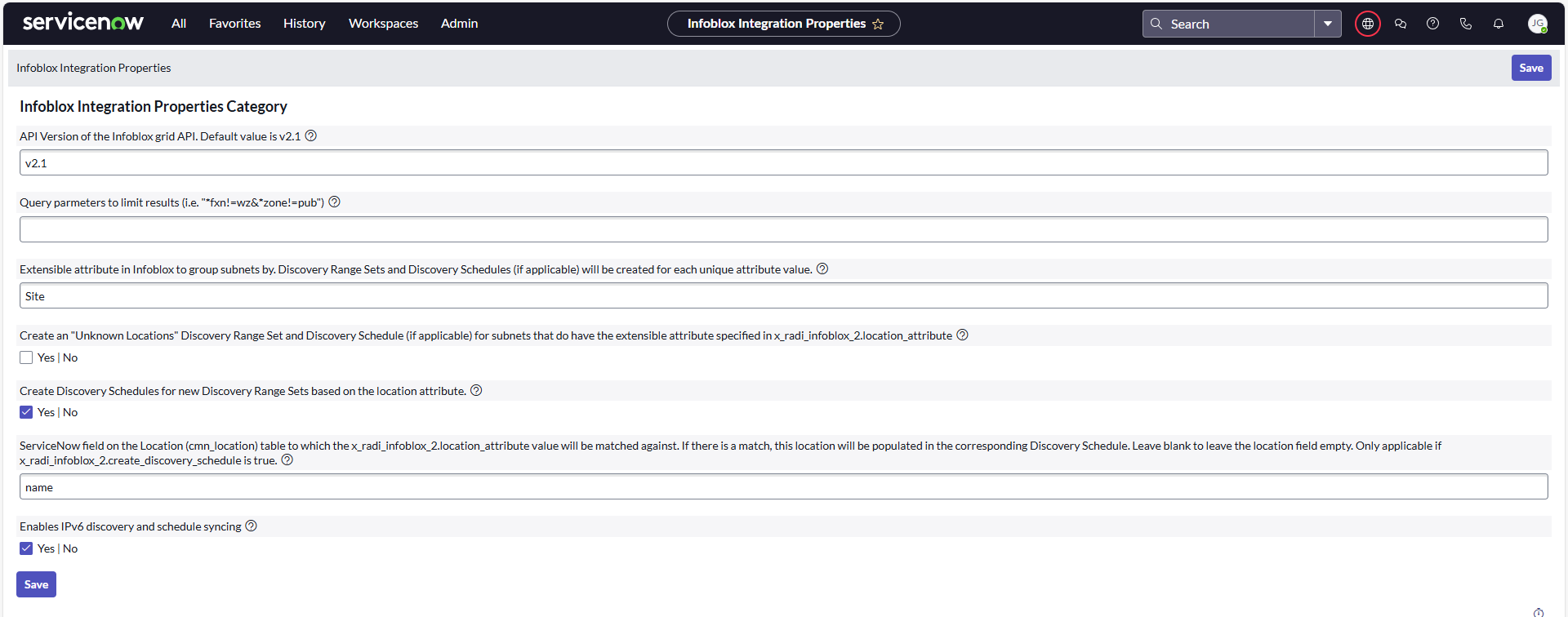Open the History menu
1568x617 pixels.
point(305,24)
